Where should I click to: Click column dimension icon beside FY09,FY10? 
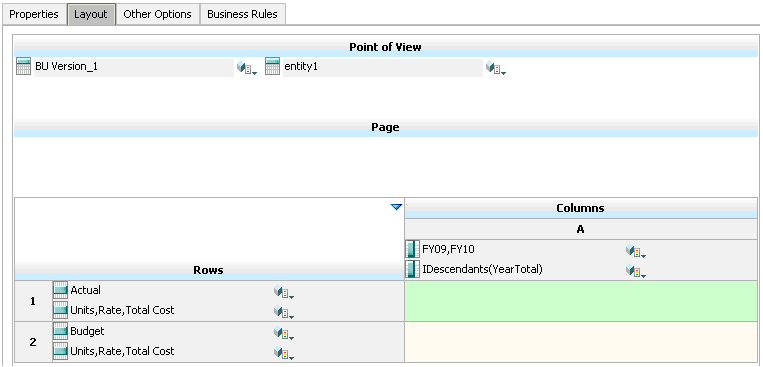[412, 249]
